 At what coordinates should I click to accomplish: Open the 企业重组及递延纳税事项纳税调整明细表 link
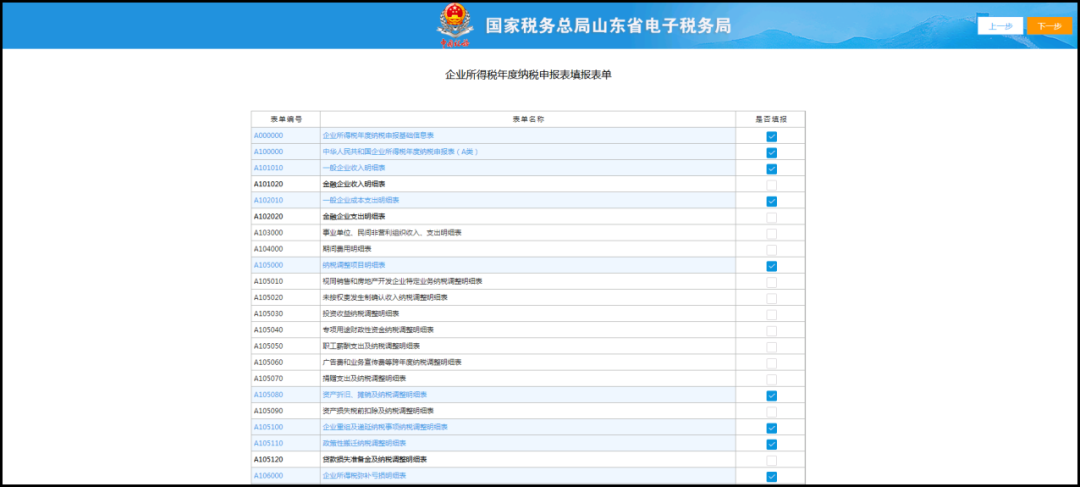pyautogui.click(x=385, y=426)
